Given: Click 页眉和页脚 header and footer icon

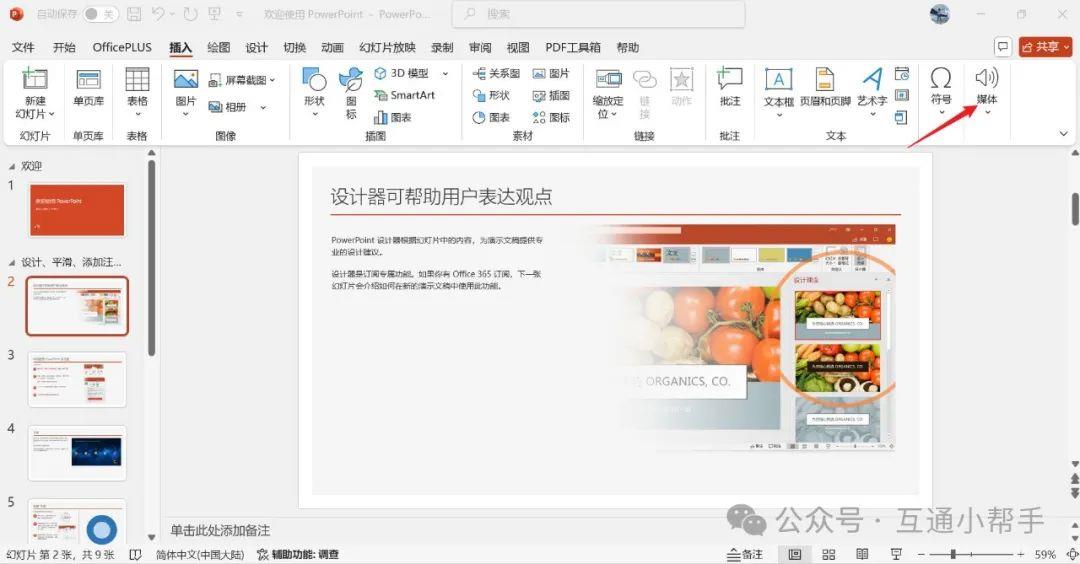Looking at the screenshot, I should [824, 79].
